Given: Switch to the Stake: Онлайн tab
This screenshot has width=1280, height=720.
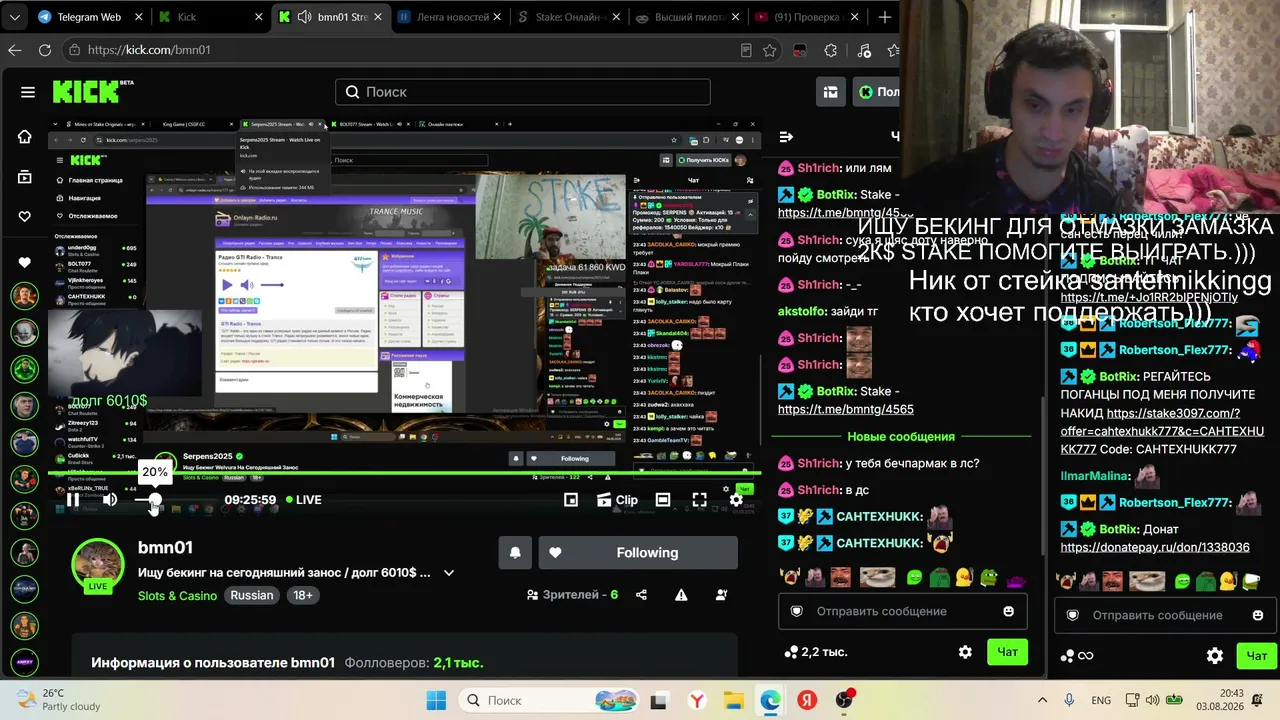Looking at the screenshot, I should [567, 17].
